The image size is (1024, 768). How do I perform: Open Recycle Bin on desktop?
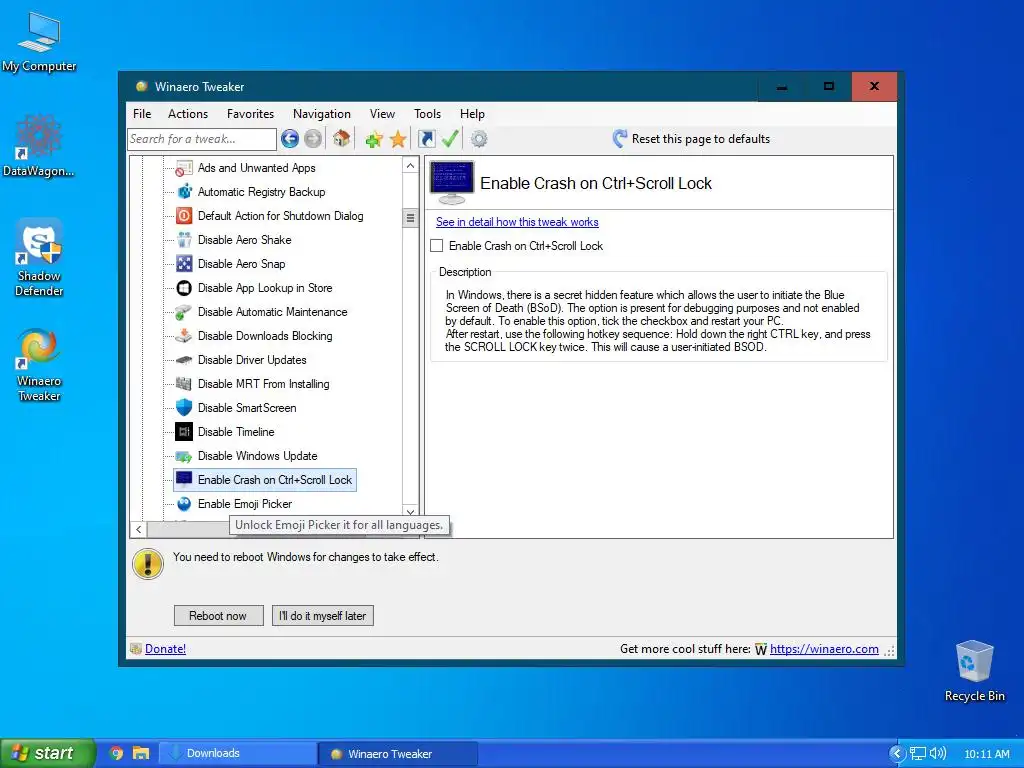pos(974,671)
